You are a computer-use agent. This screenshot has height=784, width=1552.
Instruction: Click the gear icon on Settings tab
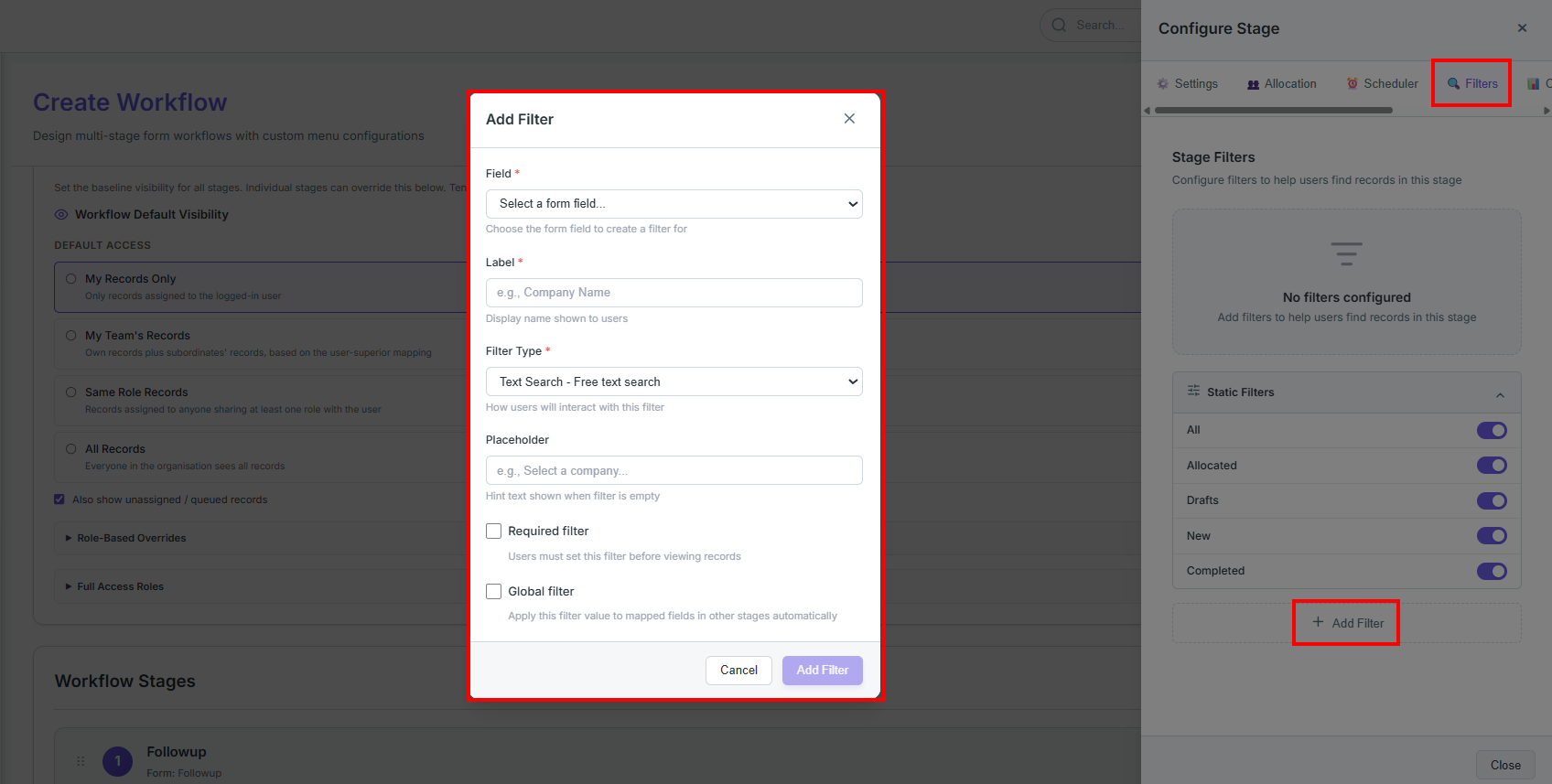1163,84
